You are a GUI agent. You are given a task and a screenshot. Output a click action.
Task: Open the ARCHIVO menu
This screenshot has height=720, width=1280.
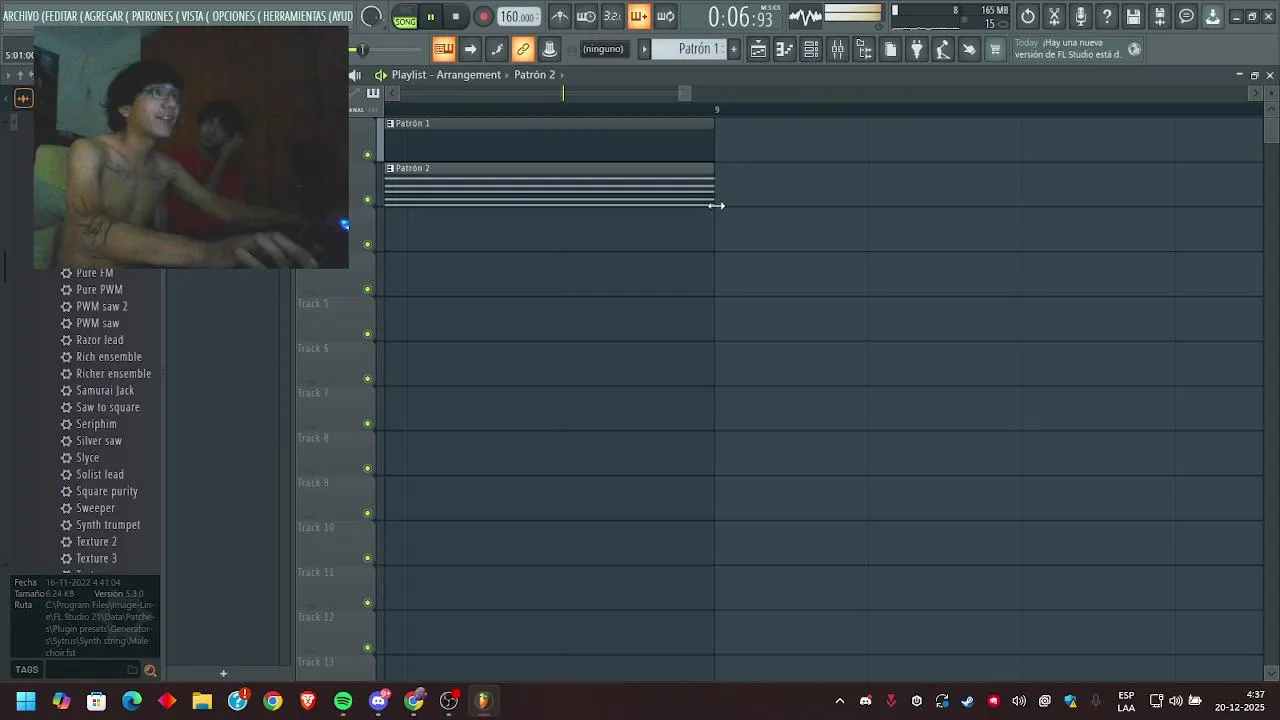pos(20,16)
